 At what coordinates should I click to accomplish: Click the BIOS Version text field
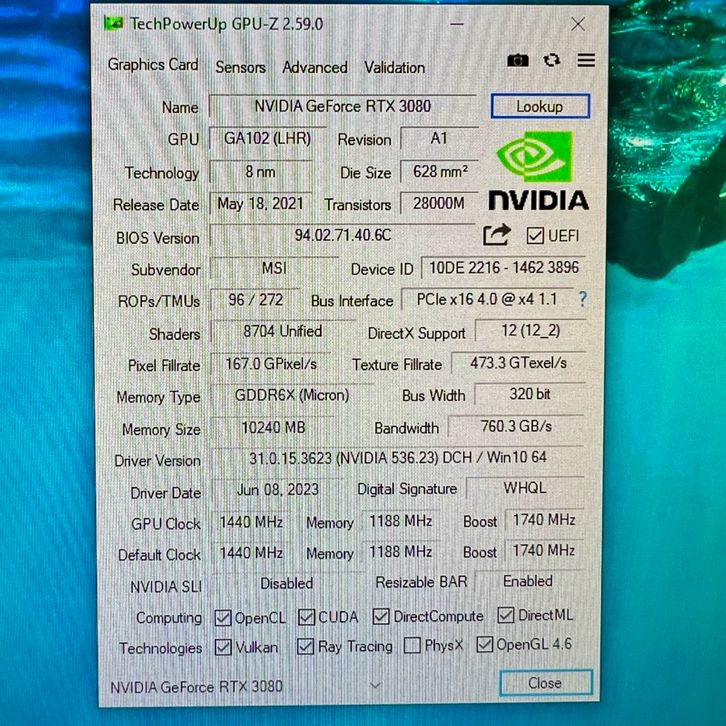click(x=342, y=237)
